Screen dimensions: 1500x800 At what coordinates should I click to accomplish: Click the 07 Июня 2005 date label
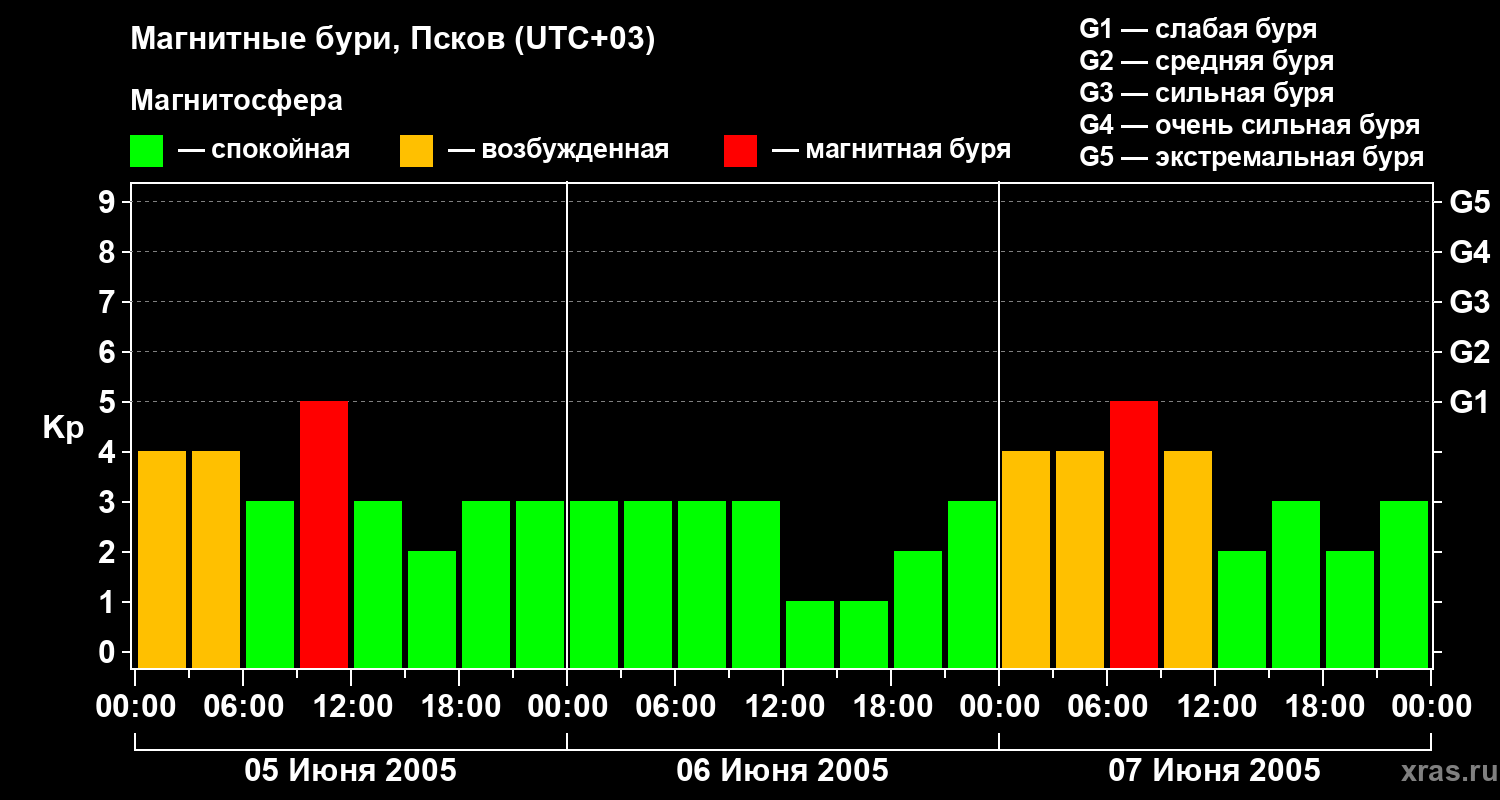coord(1215,770)
